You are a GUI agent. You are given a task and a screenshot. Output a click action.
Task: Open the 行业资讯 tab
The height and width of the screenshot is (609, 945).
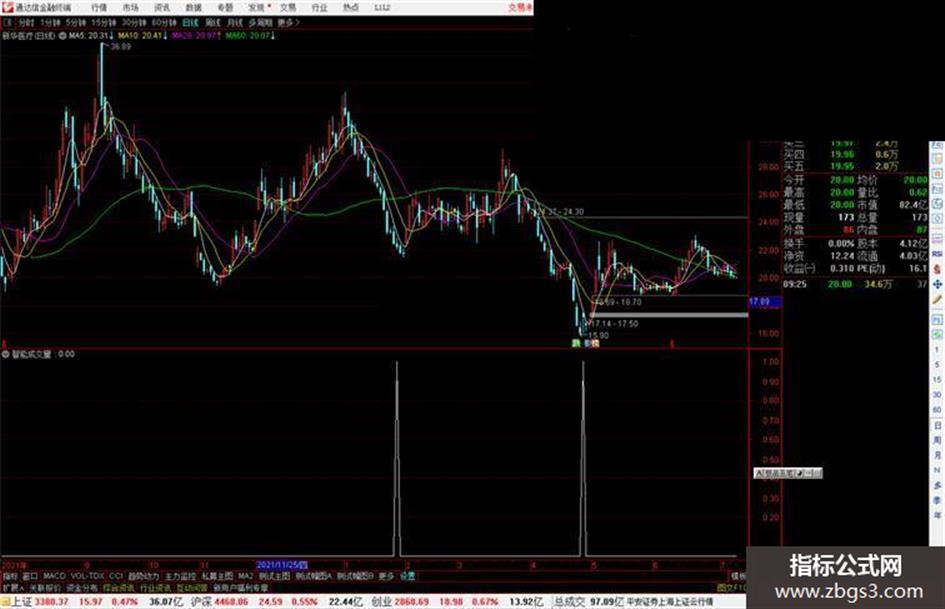pos(155,587)
